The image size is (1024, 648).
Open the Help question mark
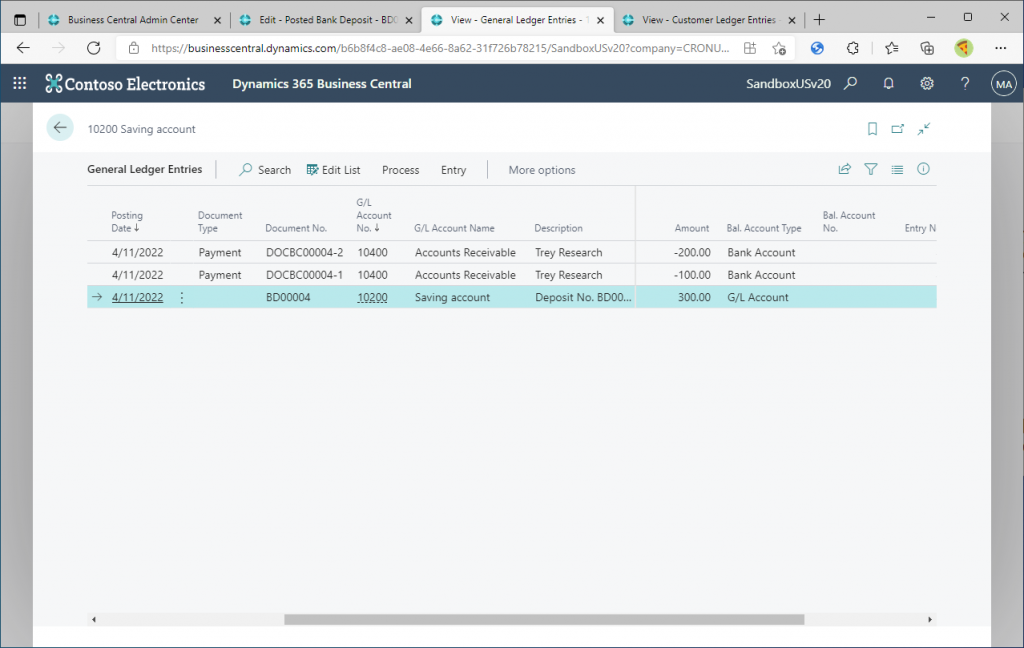point(965,84)
